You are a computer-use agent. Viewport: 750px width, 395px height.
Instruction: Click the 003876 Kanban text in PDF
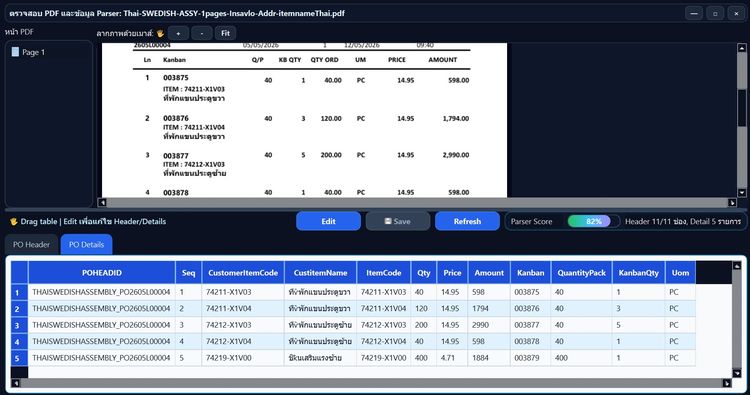[x=176, y=118]
